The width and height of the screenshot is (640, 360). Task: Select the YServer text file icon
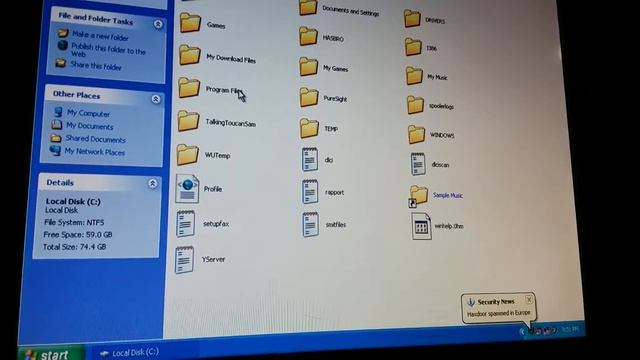tap(184, 260)
